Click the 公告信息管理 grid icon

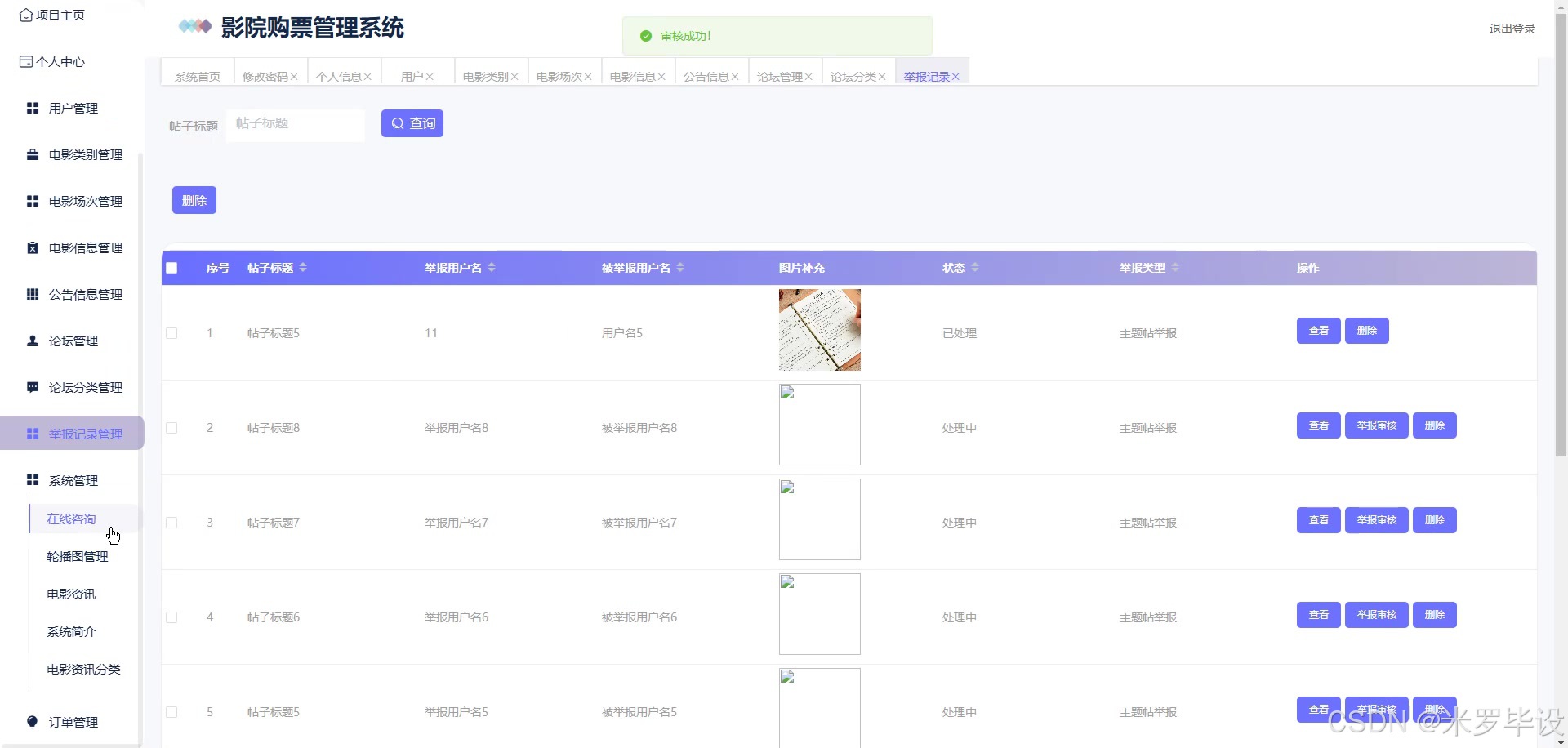(33, 294)
